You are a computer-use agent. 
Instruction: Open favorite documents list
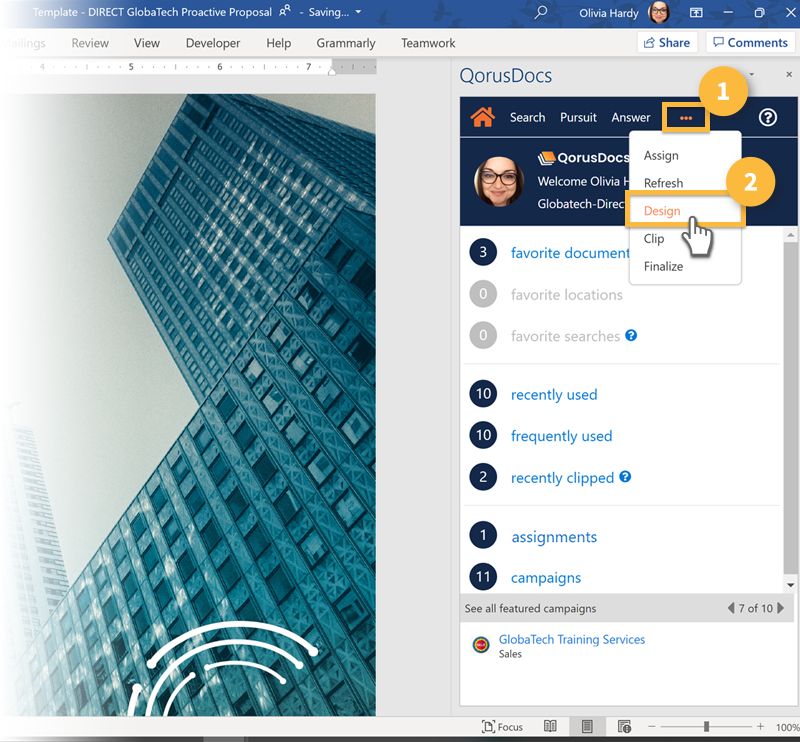coord(570,253)
